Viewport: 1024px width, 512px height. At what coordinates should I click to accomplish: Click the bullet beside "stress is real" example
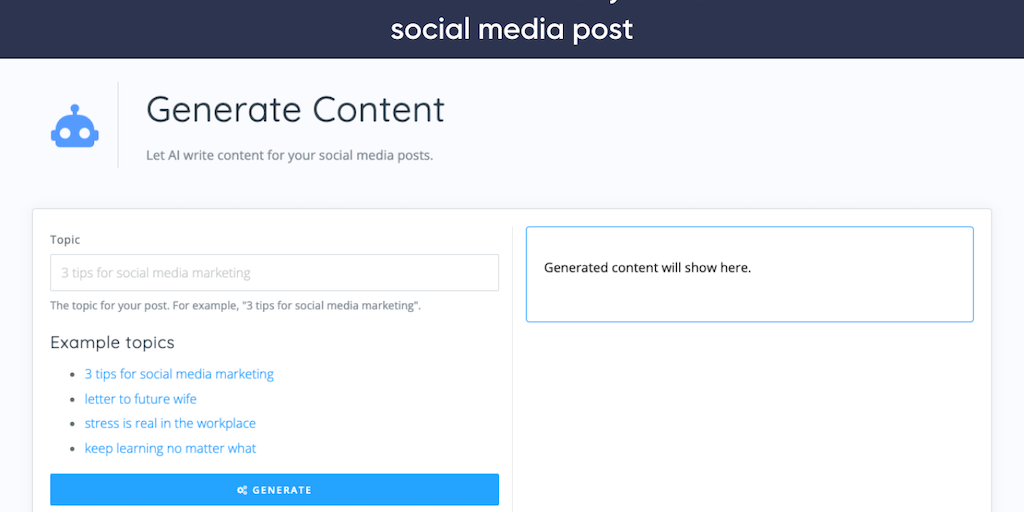pos(73,424)
